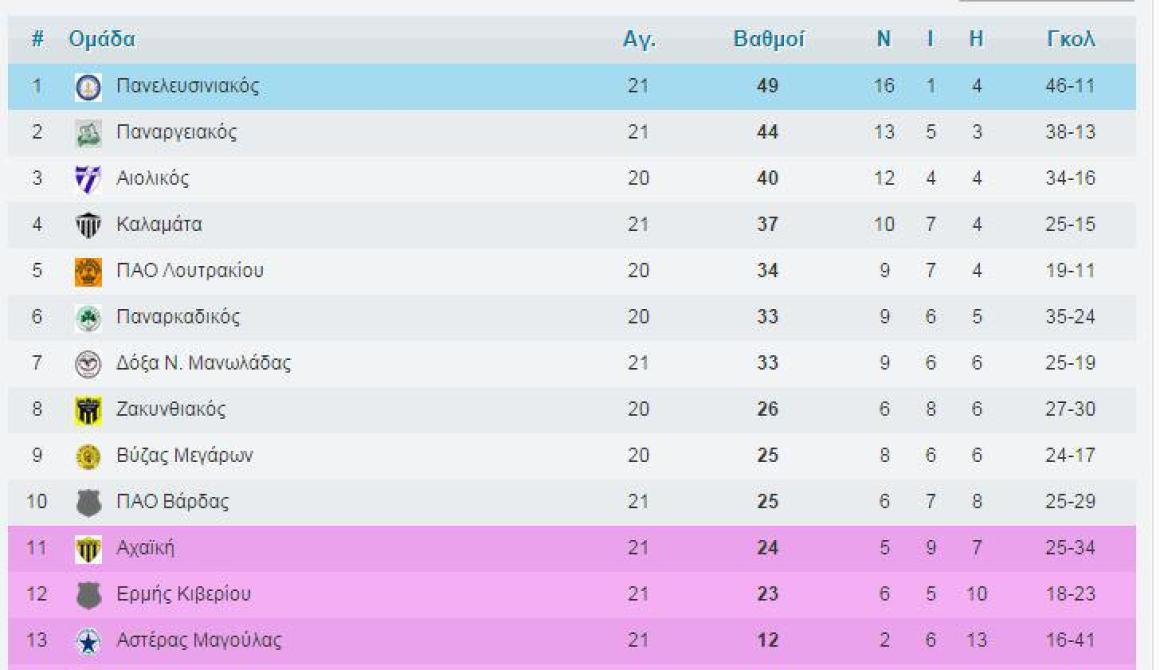The width and height of the screenshot is (1160, 670).
Task: Click the Αχαϊκή striped crest icon
Action: point(88,549)
